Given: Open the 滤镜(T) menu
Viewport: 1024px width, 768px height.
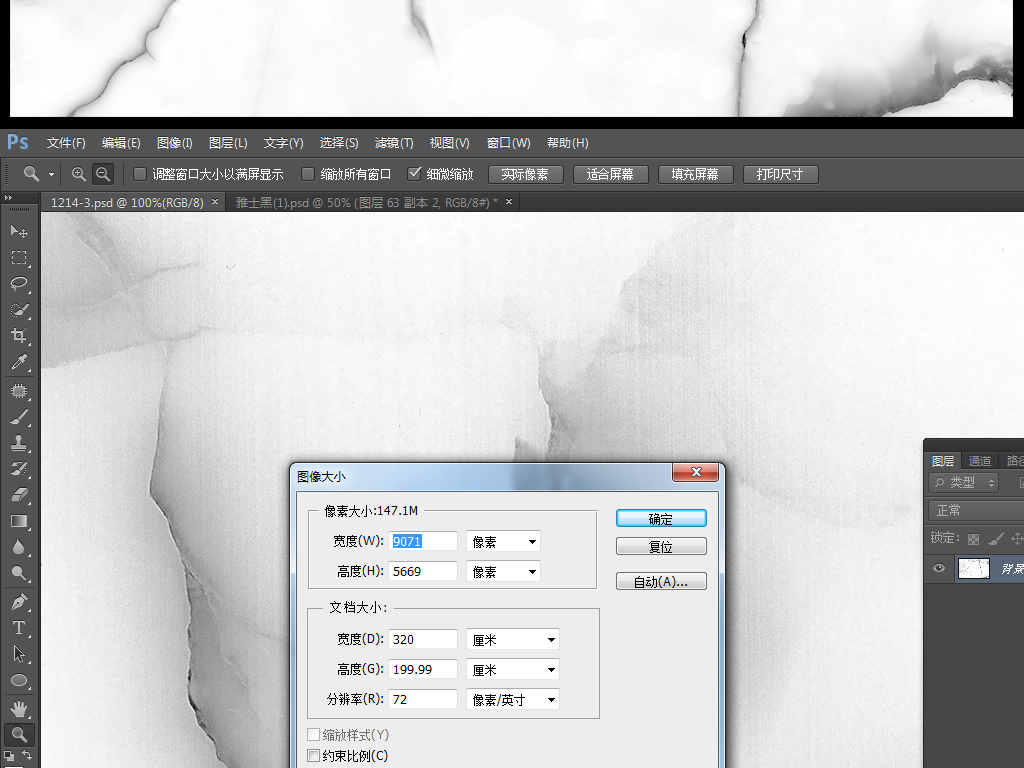Looking at the screenshot, I should pos(394,143).
